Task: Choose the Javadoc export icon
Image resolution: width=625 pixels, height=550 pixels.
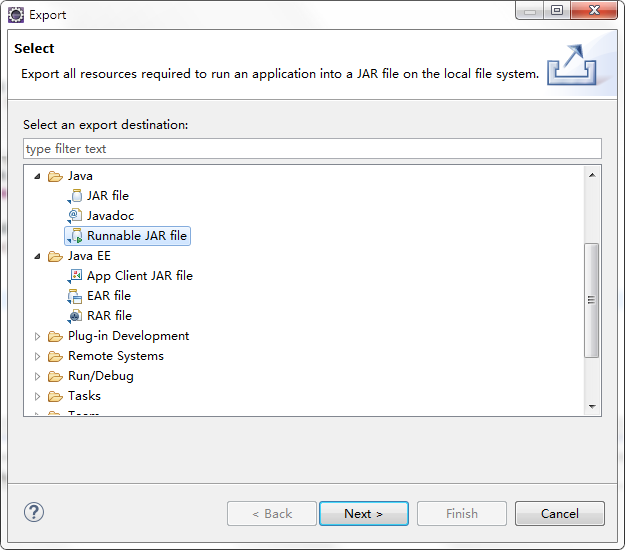Action: 75,216
